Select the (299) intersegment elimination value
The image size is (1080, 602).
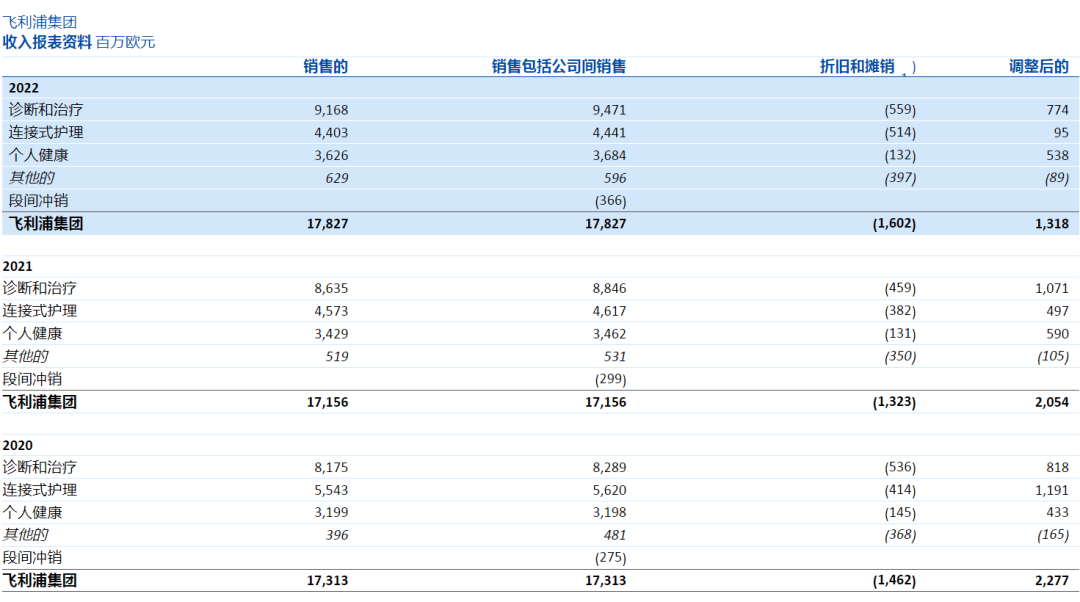(610, 379)
